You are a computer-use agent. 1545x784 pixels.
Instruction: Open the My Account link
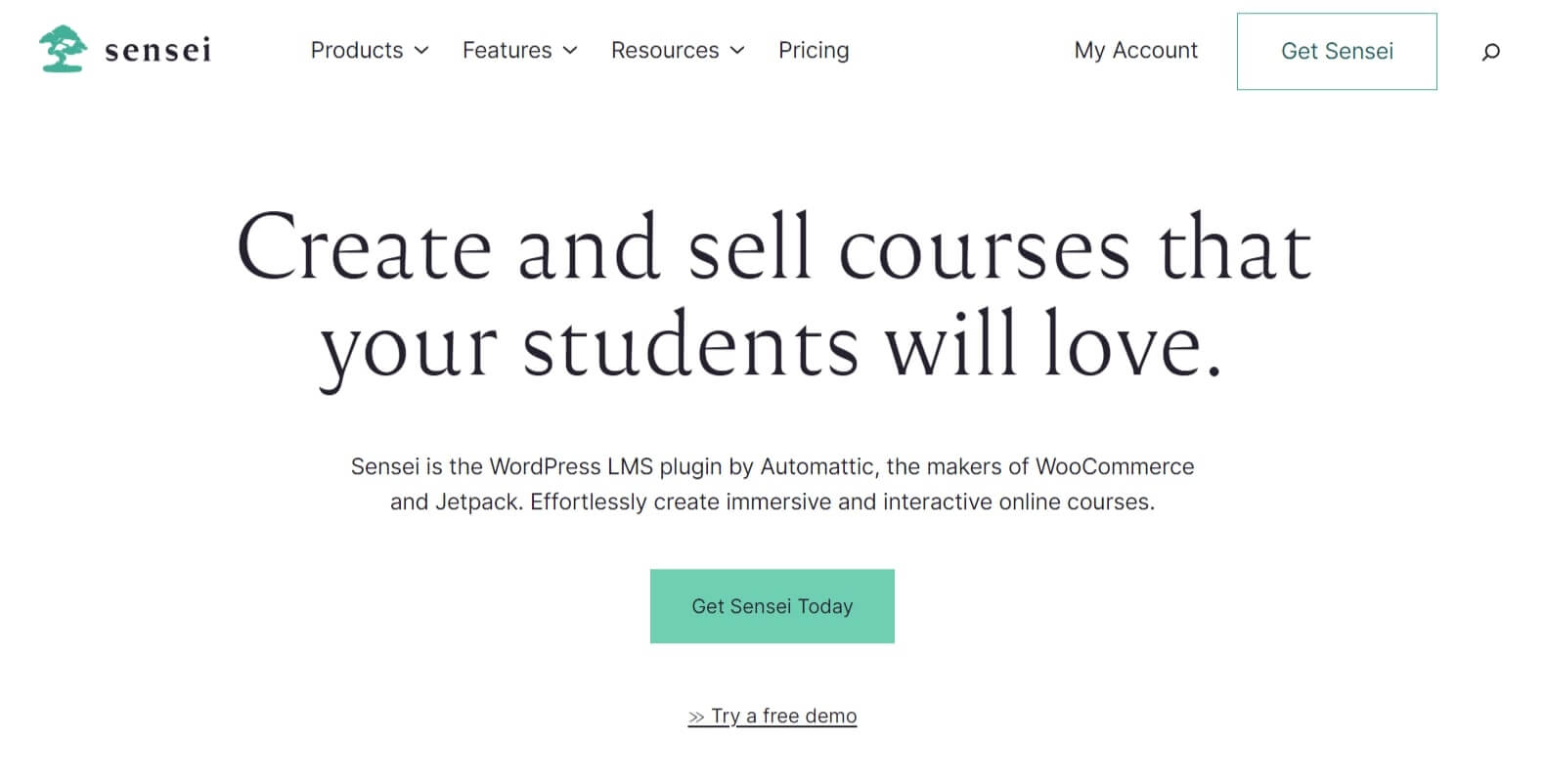(x=1135, y=51)
